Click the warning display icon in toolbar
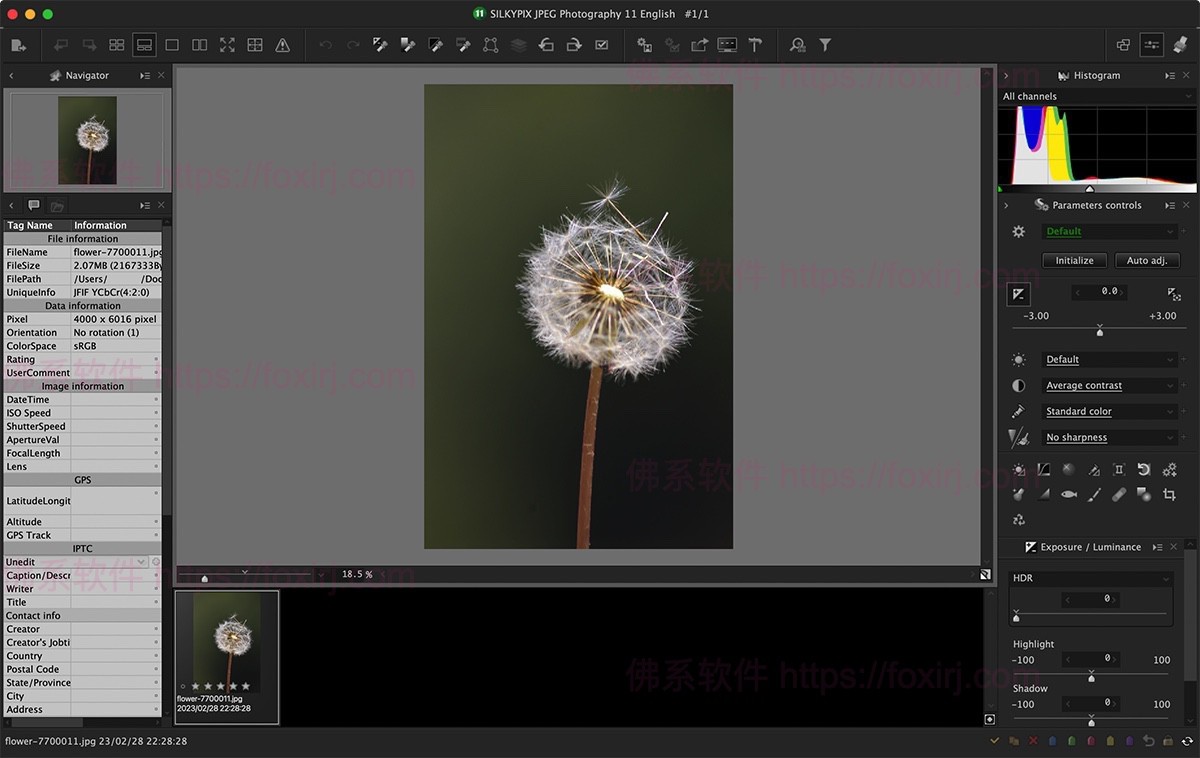Screen dimensions: 1200x758 coord(283,45)
